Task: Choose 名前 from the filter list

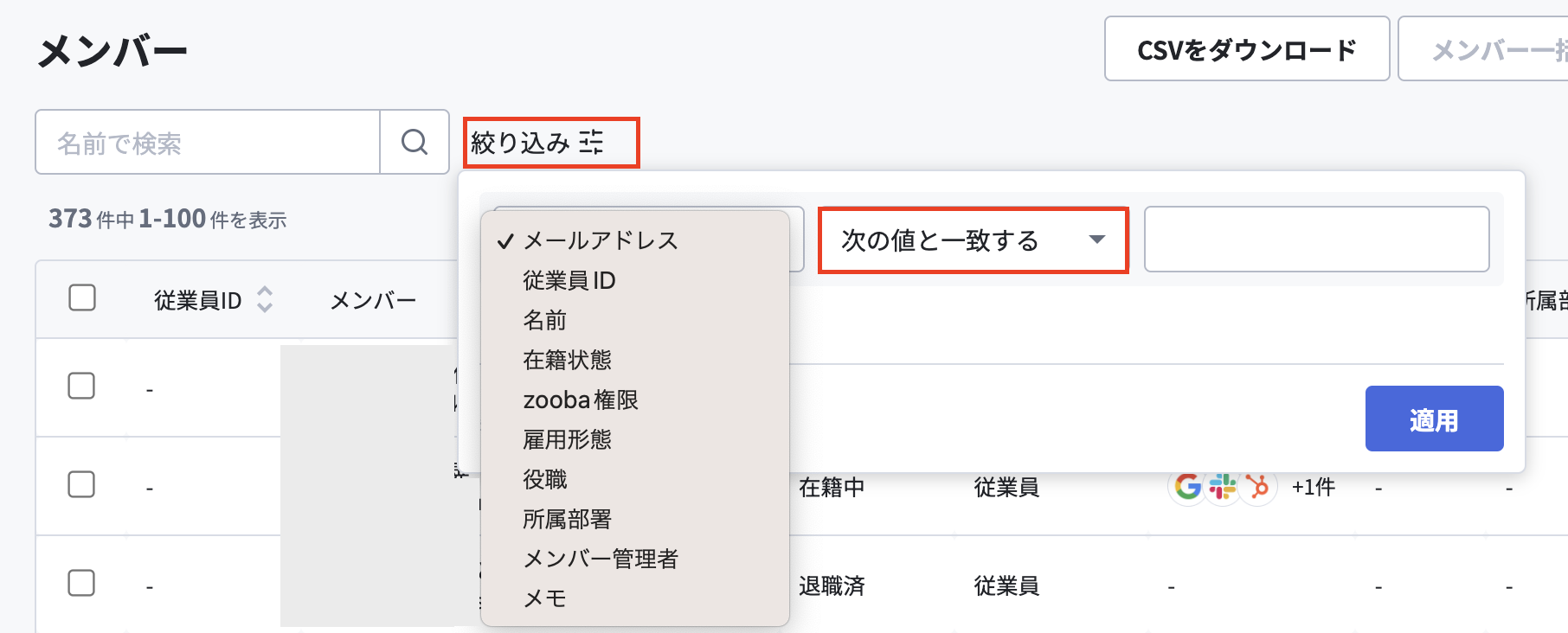Action: pyautogui.click(x=545, y=320)
